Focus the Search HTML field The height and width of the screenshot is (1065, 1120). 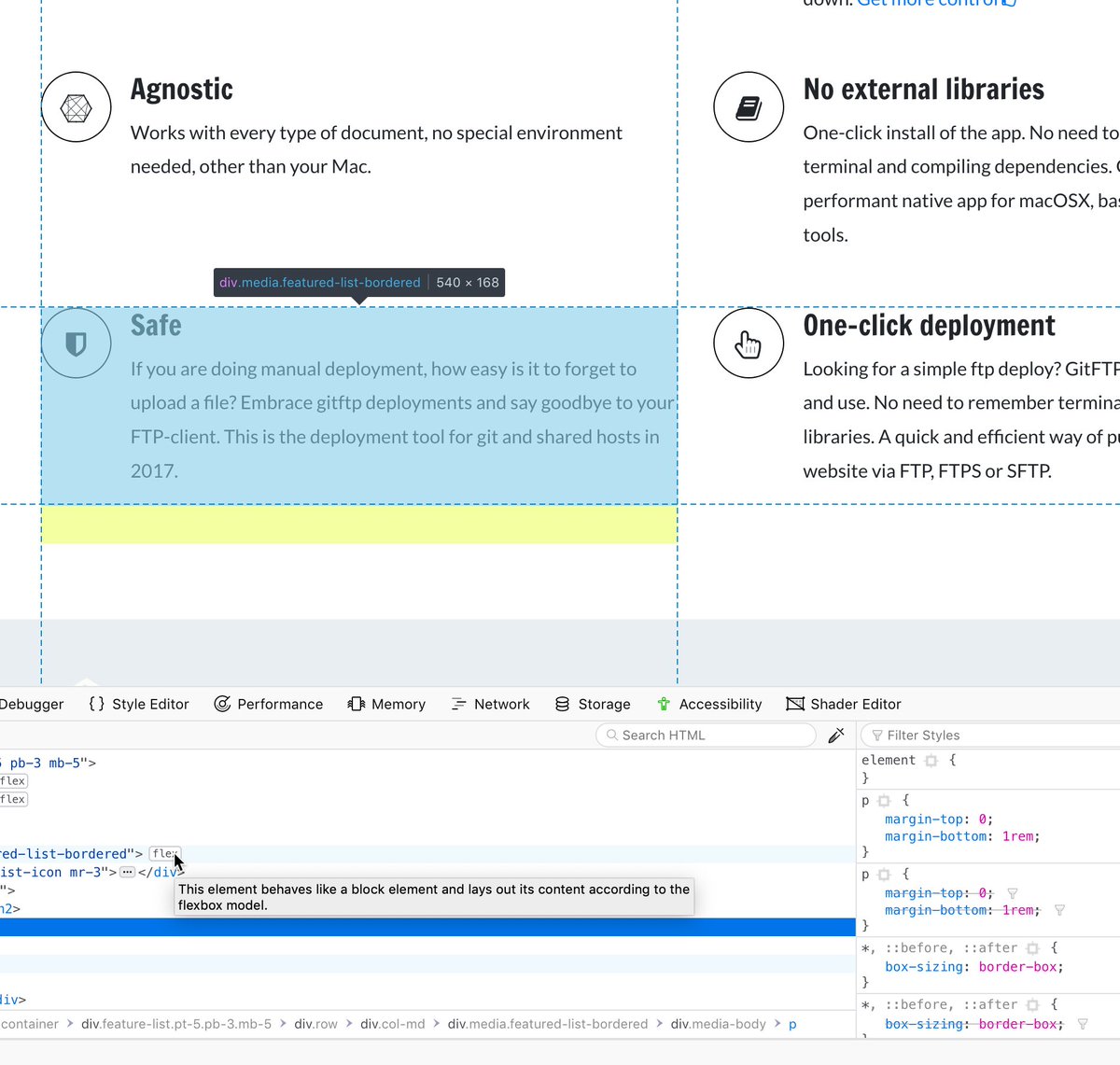pos(706,736)
